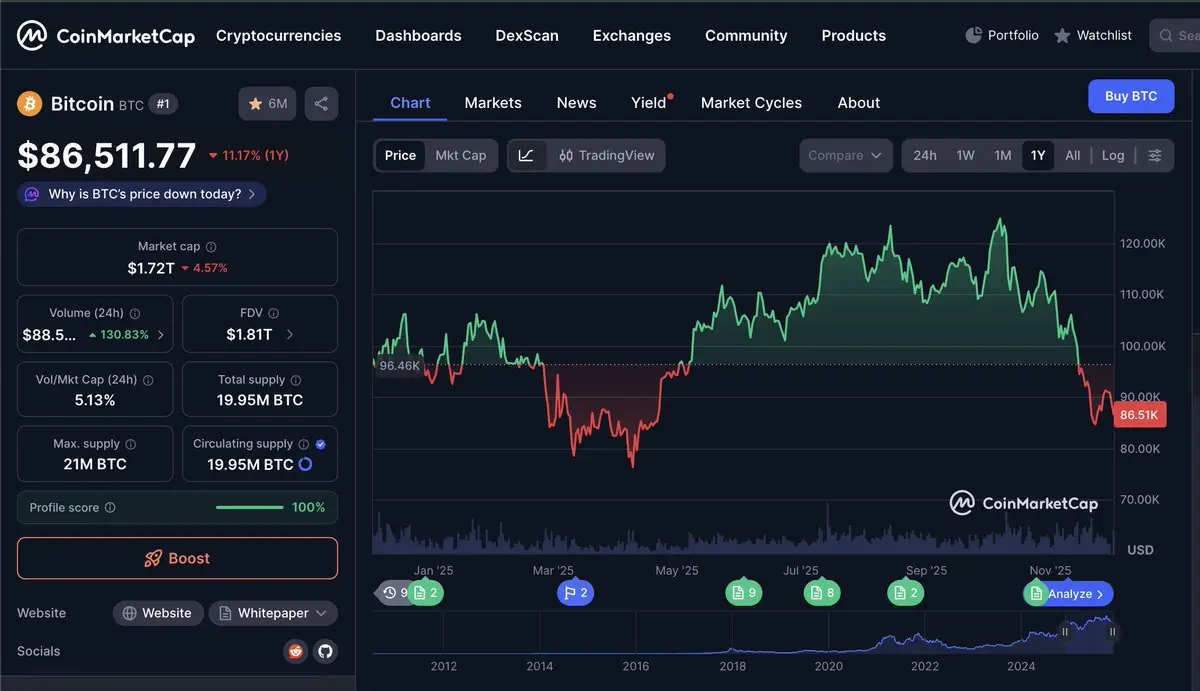Screen dimensions: 1200x691
Task: Expand the Whitepaper dropdown
Action: pyautogui.click(x=273, y=613)
